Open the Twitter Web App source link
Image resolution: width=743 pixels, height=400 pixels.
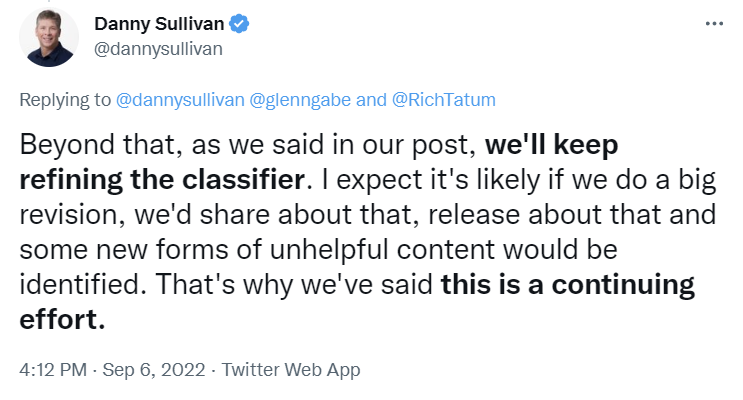point(290,369)
